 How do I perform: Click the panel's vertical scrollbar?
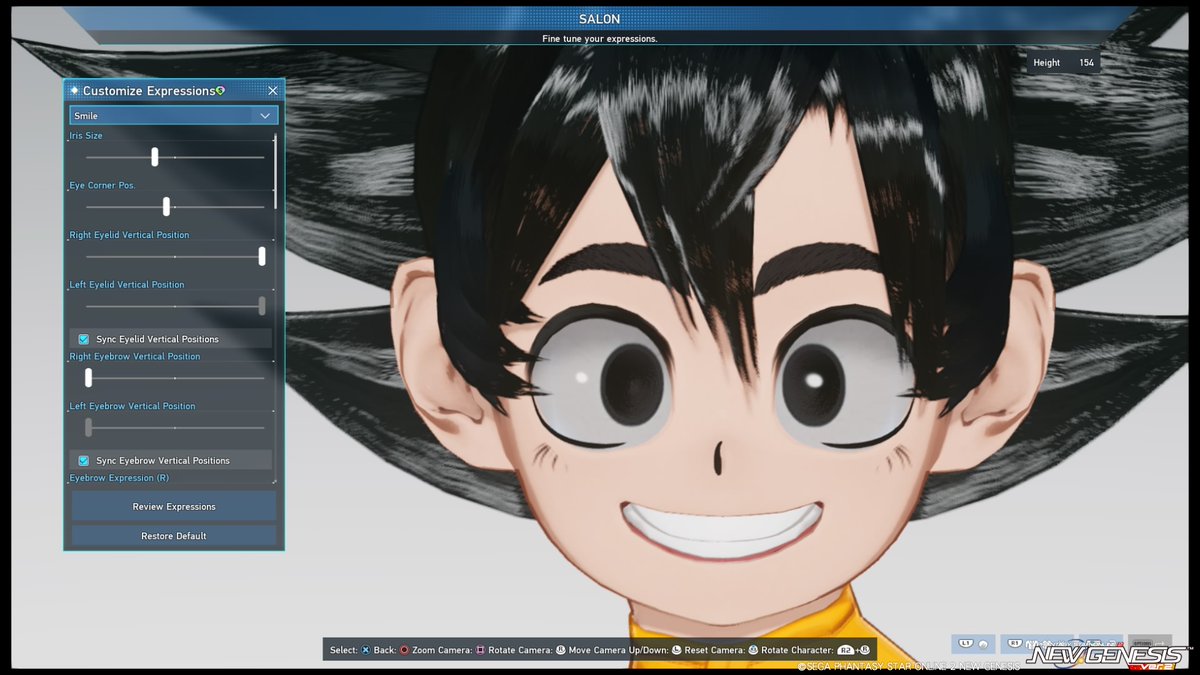coord(276,170)
